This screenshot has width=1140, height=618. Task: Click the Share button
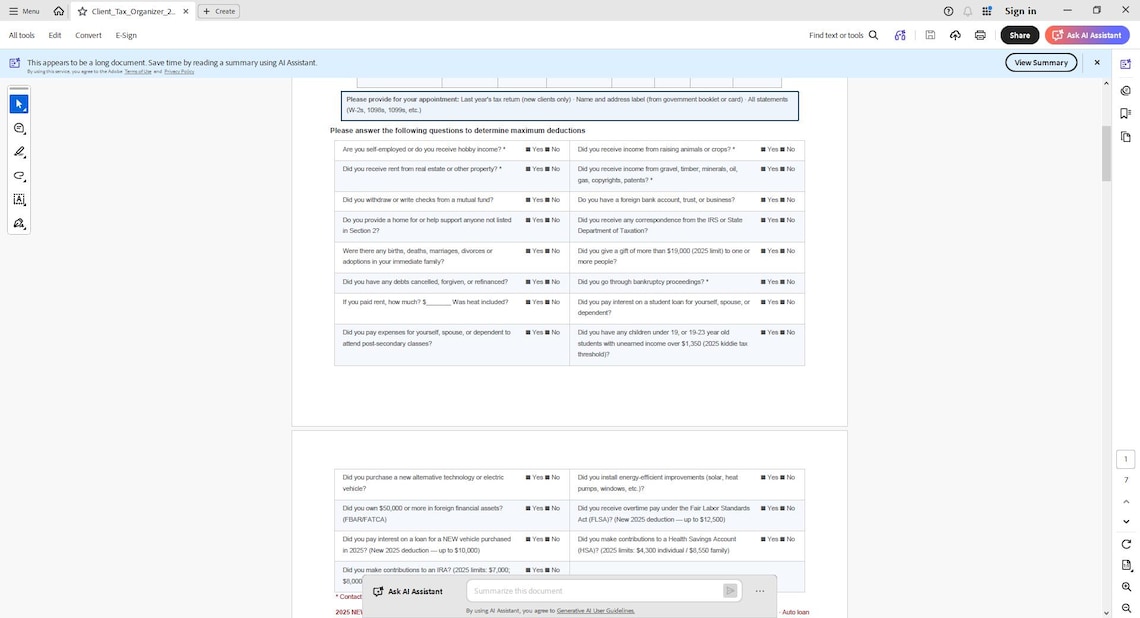tap(1019, 35)
